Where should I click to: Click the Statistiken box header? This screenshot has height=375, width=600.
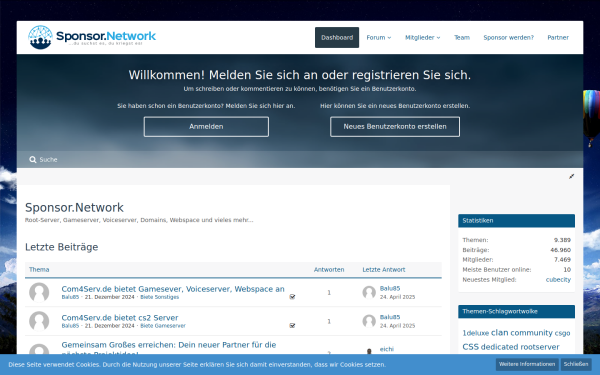click(x=516, y=220)
